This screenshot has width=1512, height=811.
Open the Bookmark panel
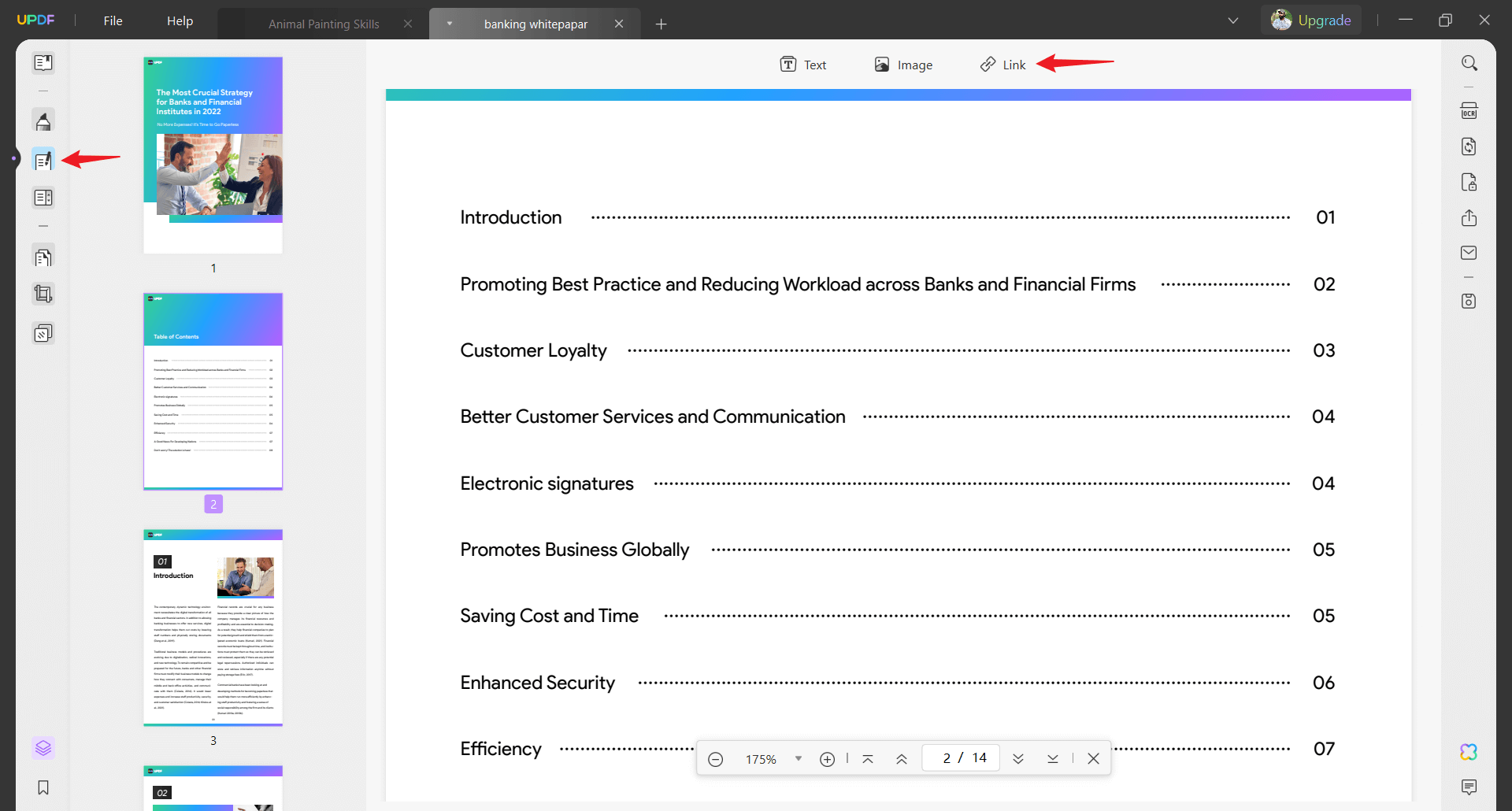tap(43, 787)
